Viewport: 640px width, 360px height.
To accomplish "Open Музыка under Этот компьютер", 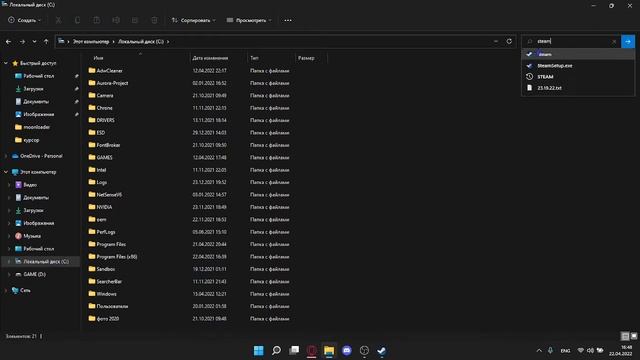I will [x=31, y=236].
